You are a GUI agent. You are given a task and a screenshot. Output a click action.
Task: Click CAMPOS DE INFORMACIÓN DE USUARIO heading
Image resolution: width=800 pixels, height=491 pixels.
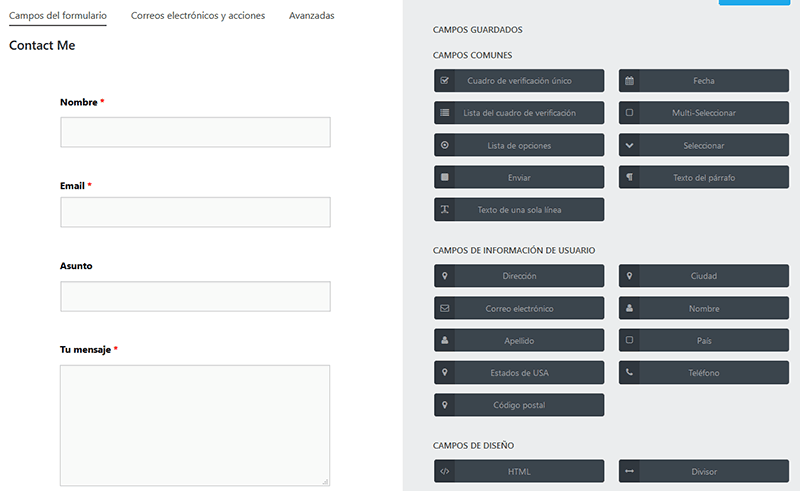click(x=514, y=250)
